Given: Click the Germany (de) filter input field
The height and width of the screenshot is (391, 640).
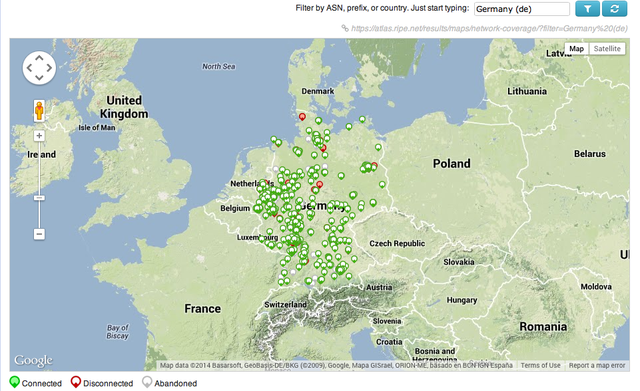Looking at the screenshot, I should click(x=522, y=9).
